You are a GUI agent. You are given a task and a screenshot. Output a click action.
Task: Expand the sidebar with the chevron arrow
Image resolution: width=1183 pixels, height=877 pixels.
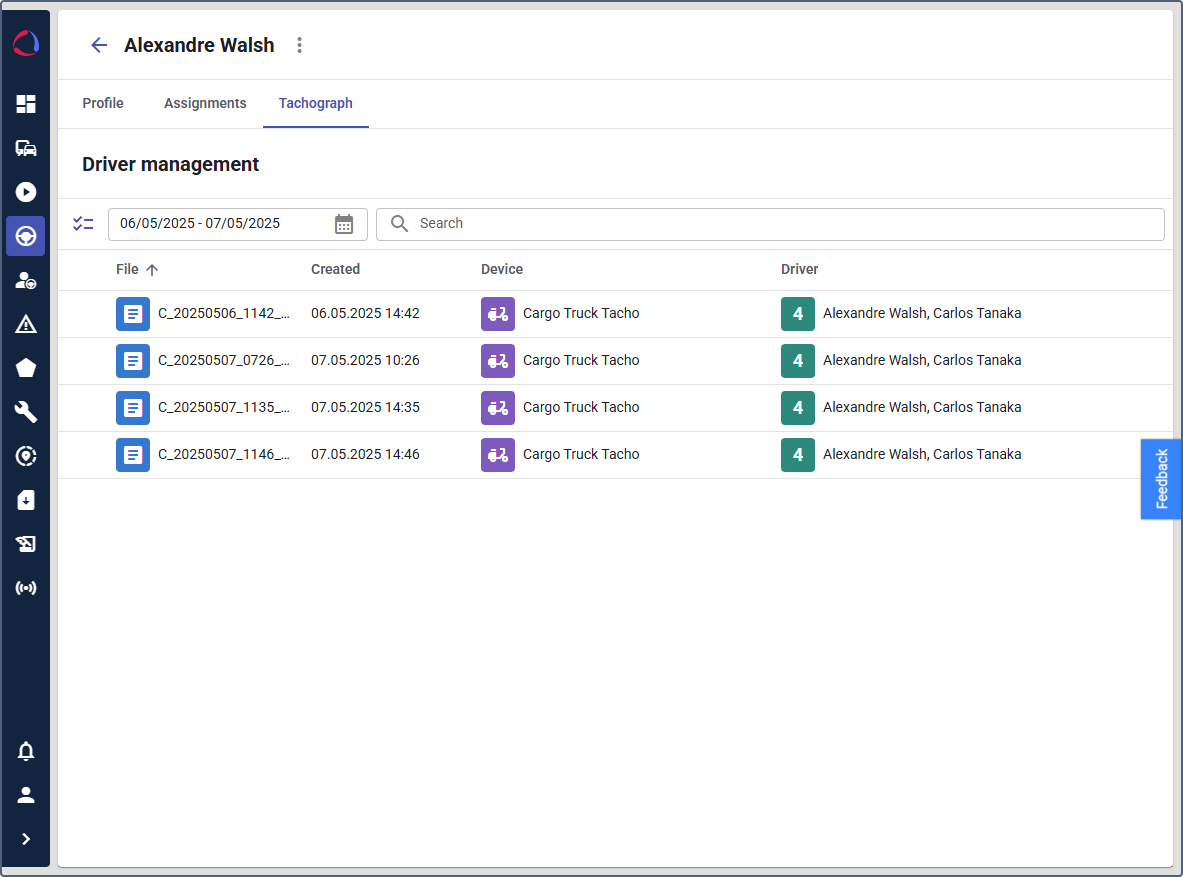click(26, 839)
